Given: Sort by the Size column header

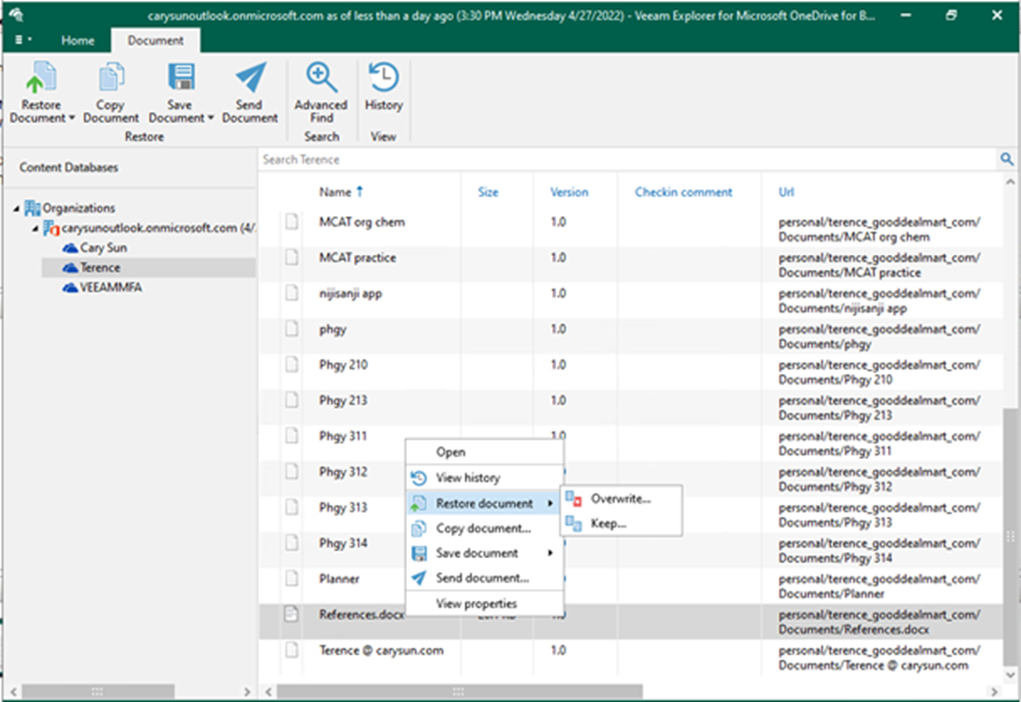Looking at the screenshot, I should click(x=488, y=191).
